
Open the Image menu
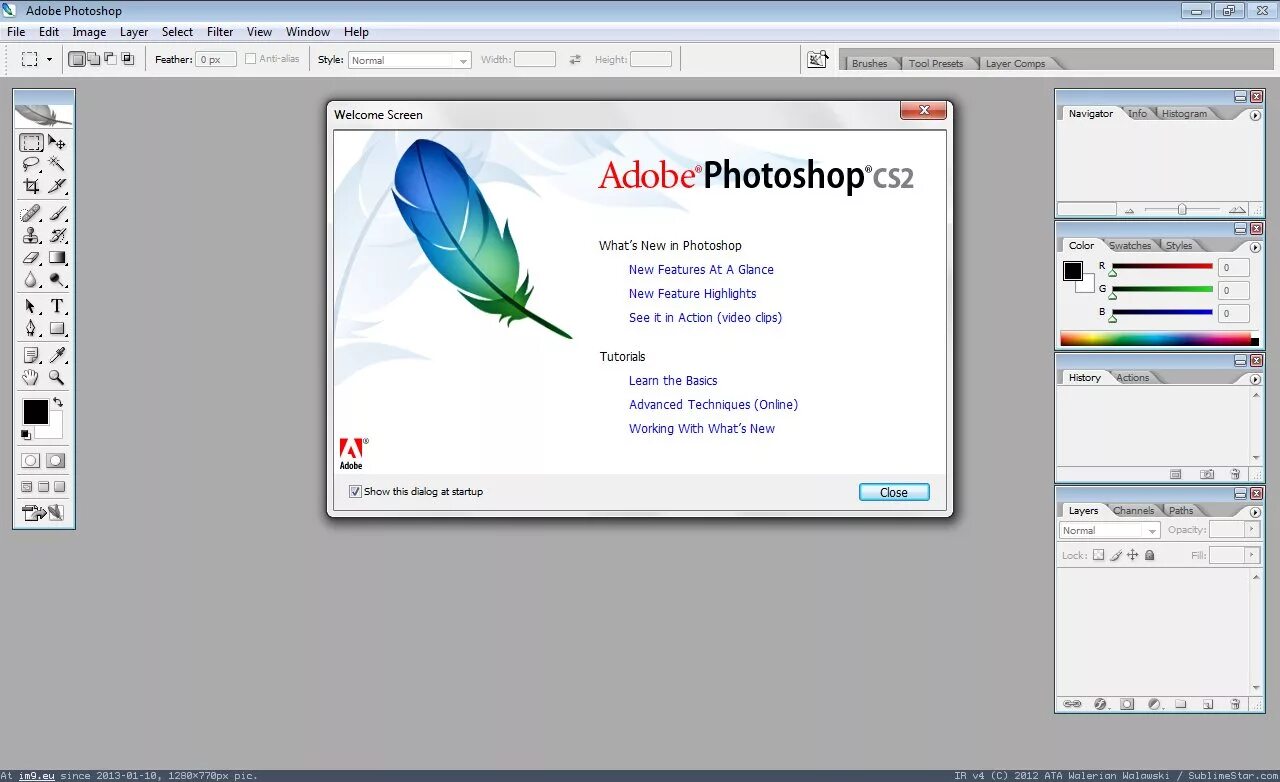[x=89, y=32]
